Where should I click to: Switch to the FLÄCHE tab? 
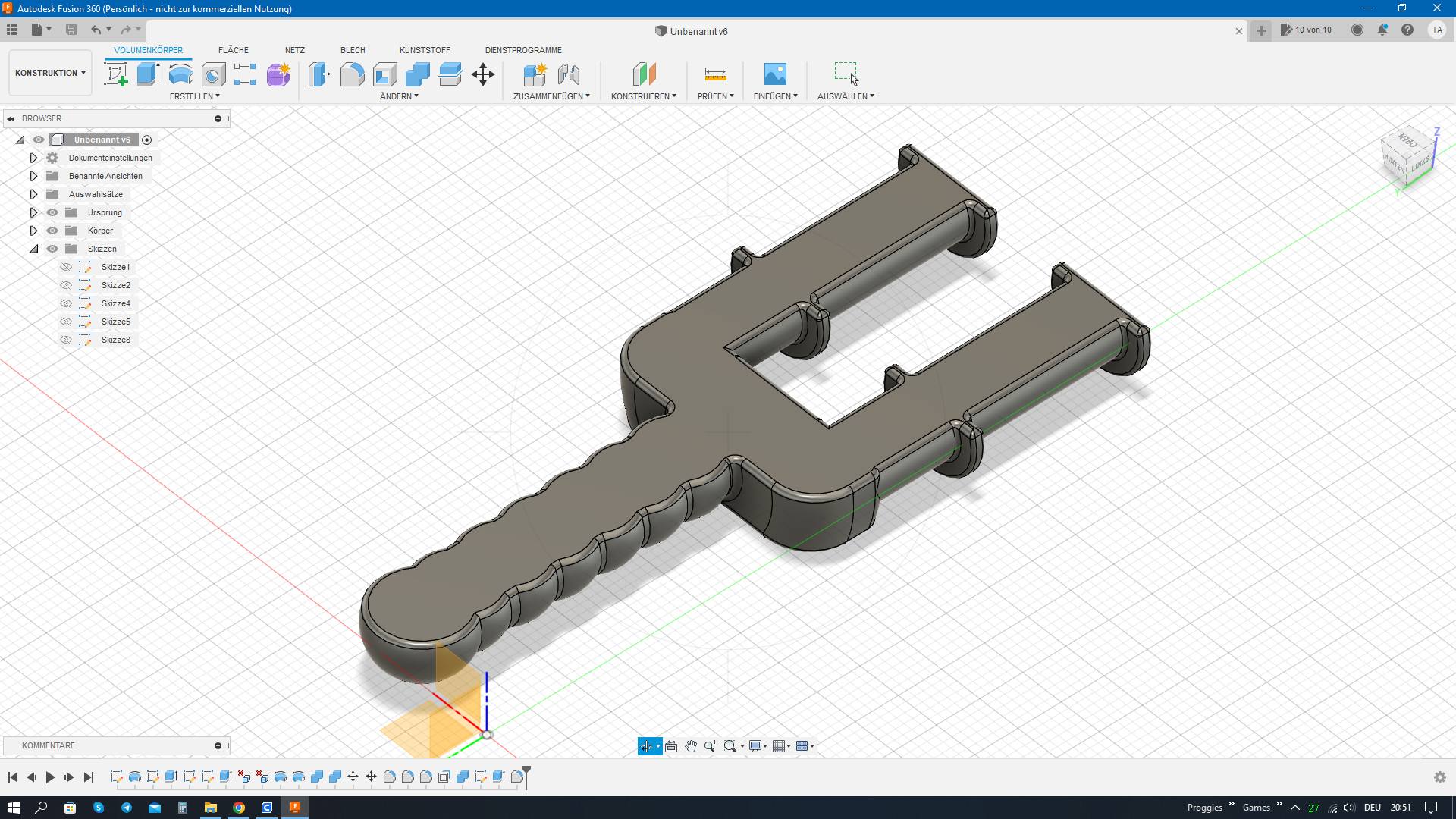click(234, 50)
